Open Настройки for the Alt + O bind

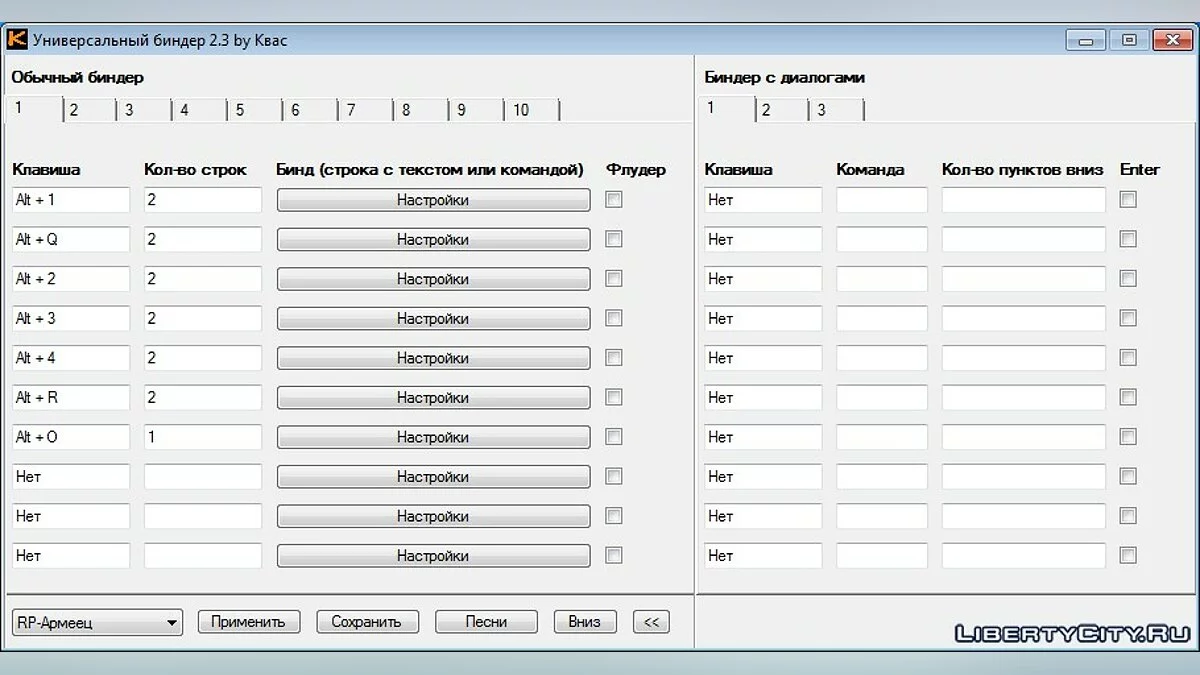[433, 437]
